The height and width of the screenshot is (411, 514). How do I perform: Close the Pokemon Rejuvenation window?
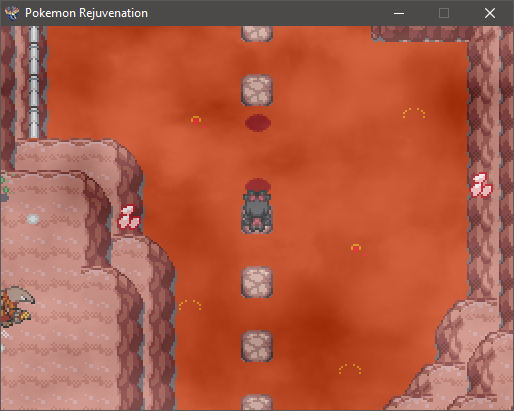(490, 13)
